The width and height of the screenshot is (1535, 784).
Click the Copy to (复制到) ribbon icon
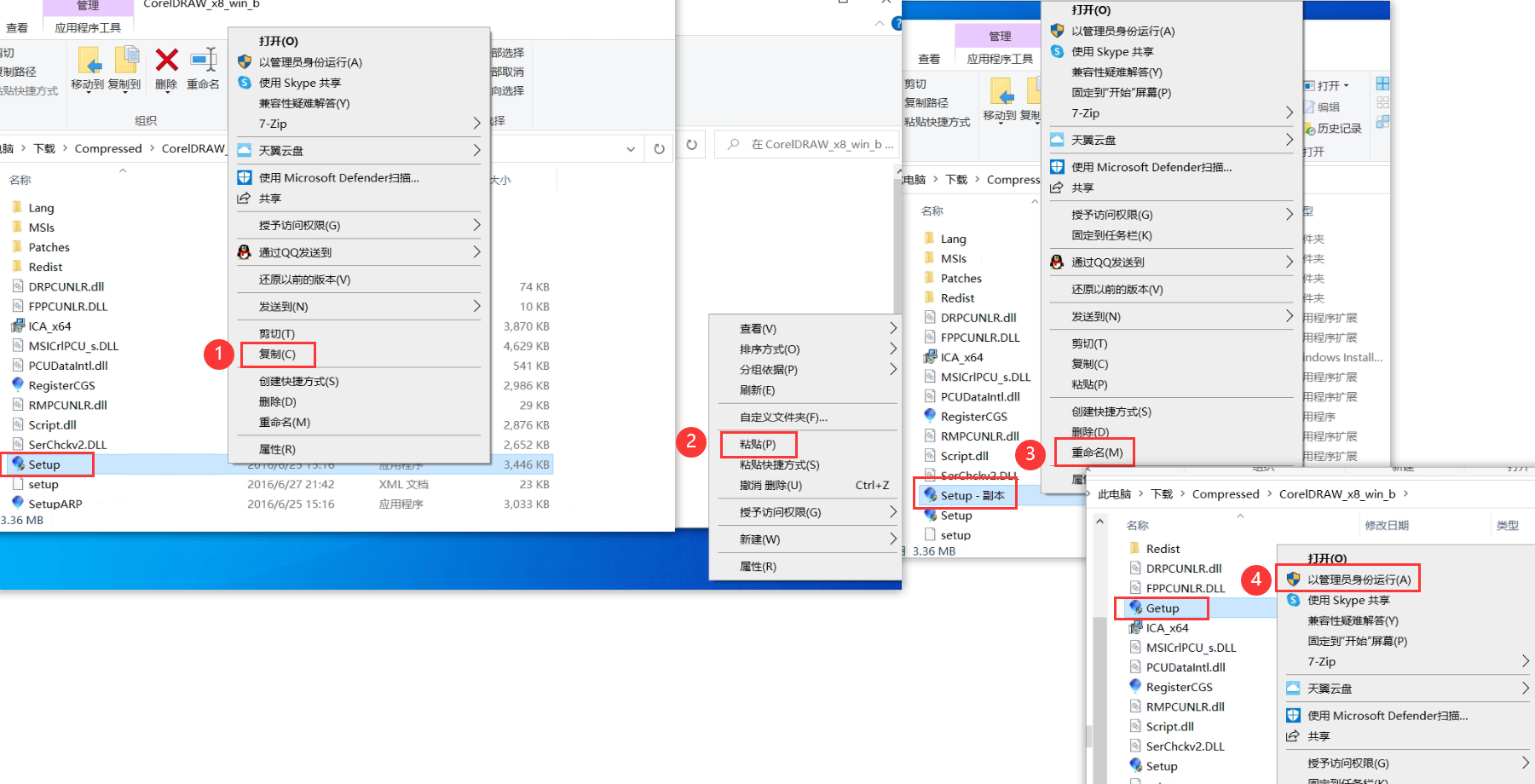[x=125, y=61]
